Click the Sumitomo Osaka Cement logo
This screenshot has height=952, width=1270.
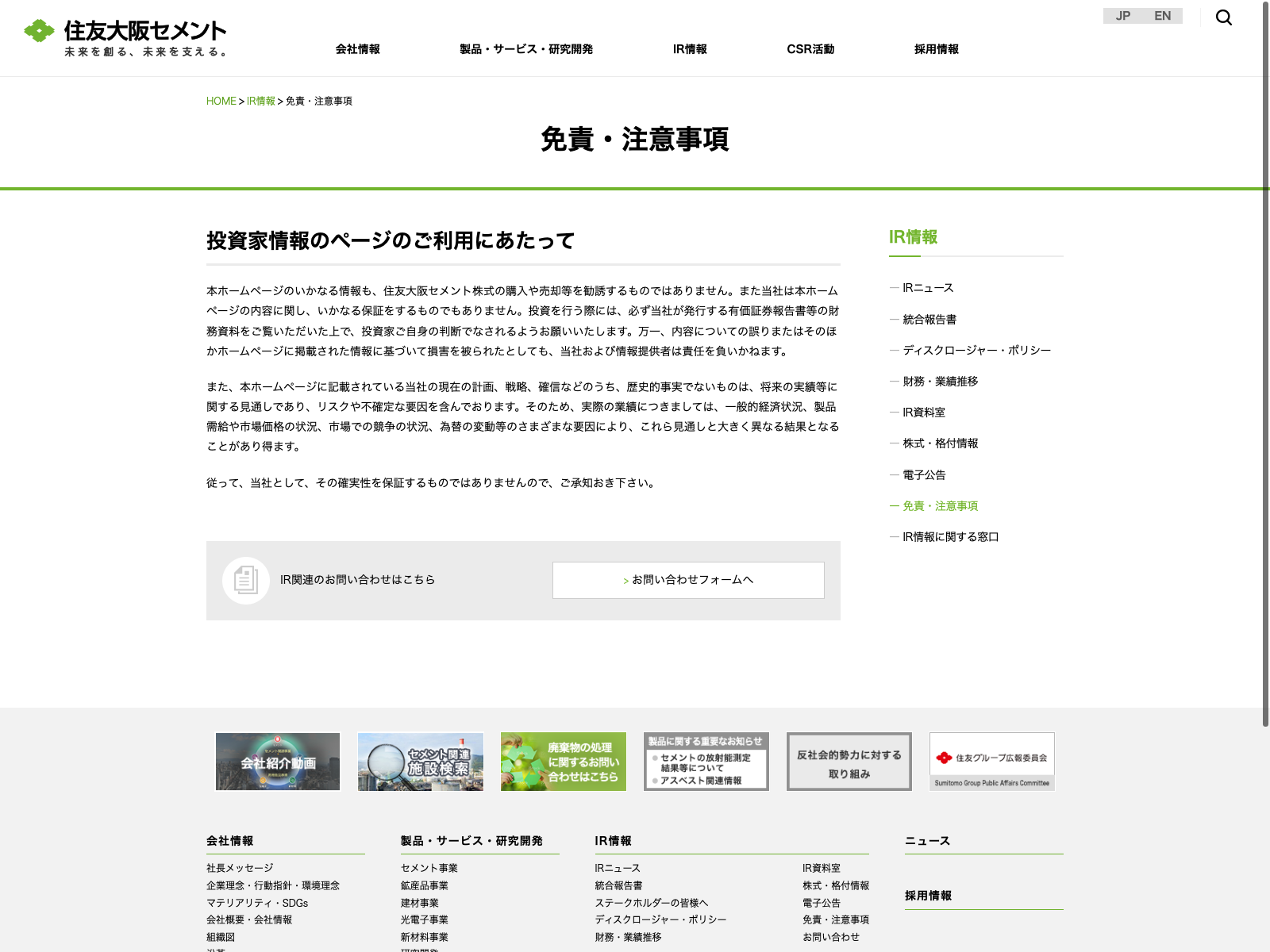click(x=125, y=37)
